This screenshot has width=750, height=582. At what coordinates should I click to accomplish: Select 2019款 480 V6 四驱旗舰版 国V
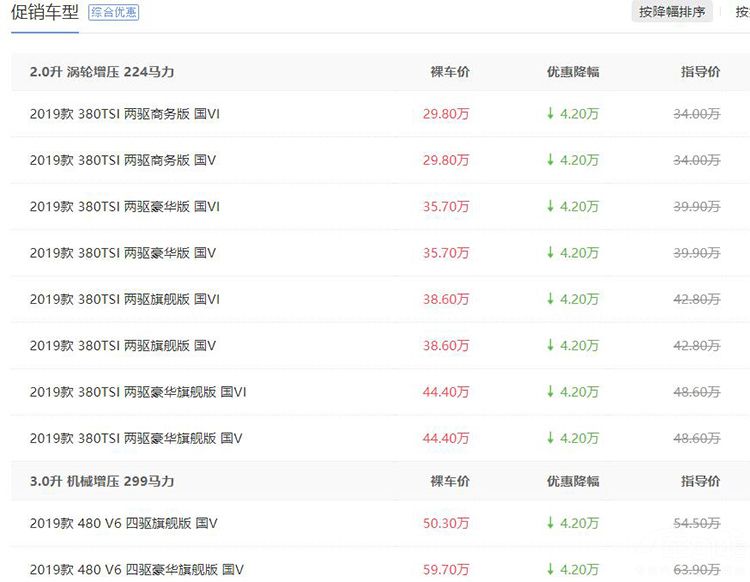[x=123, y=523]
